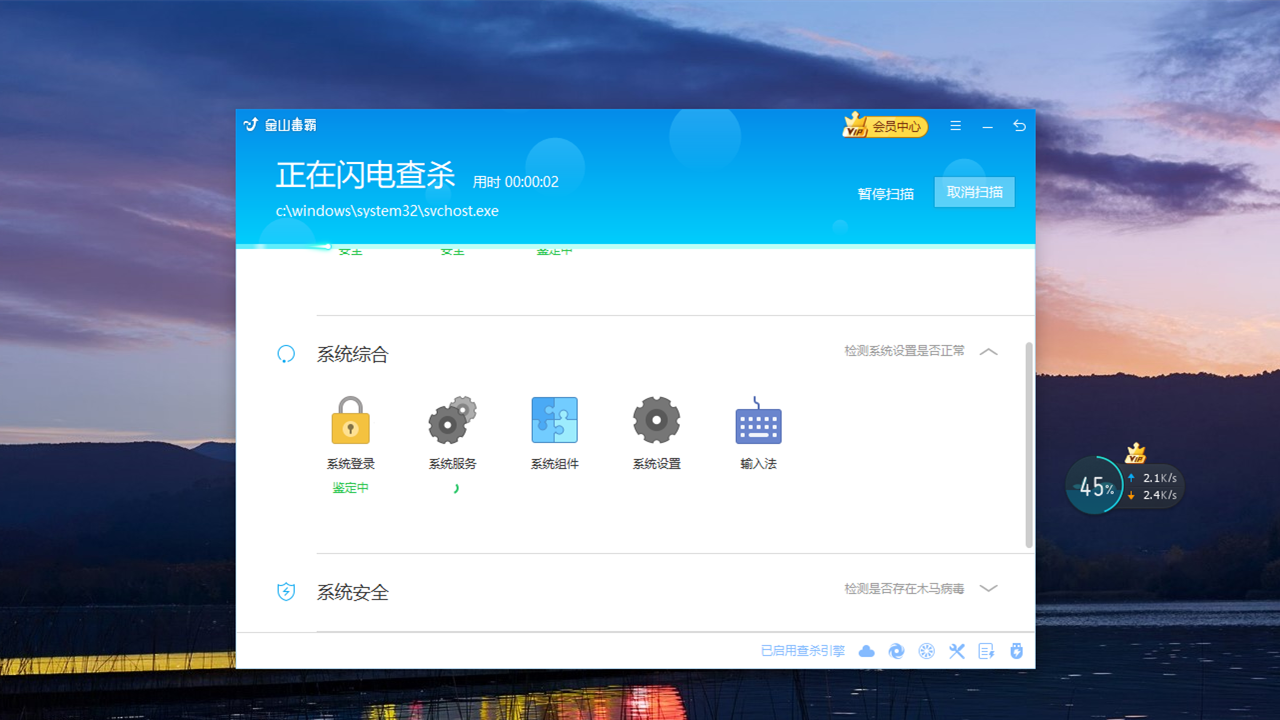Image resolution: width=1280 pixels, height=720 pixels.
Task: Click the cloud engine icon in footer
Action: coord(867,651)
